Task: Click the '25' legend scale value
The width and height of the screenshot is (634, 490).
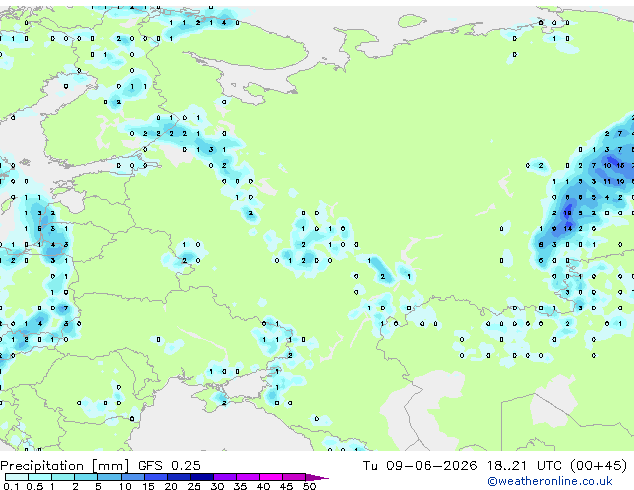Action: tap(194, 486)
